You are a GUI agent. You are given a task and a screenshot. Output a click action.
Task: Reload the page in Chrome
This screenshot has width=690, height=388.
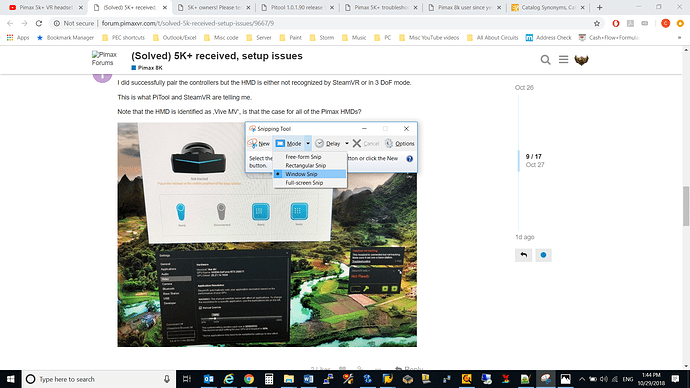coord(39,23)
